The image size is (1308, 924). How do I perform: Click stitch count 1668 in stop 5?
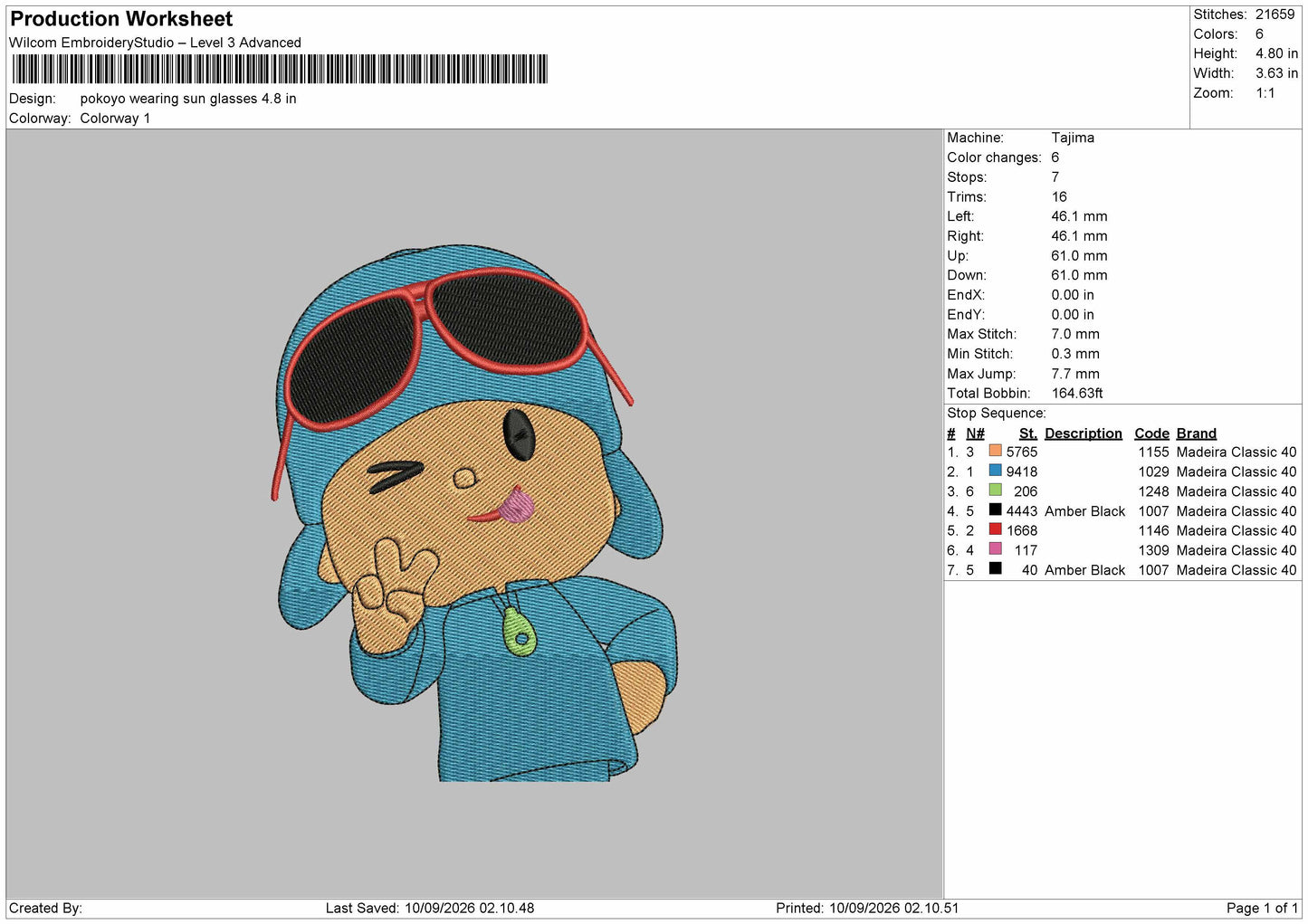pos(1022,531)
